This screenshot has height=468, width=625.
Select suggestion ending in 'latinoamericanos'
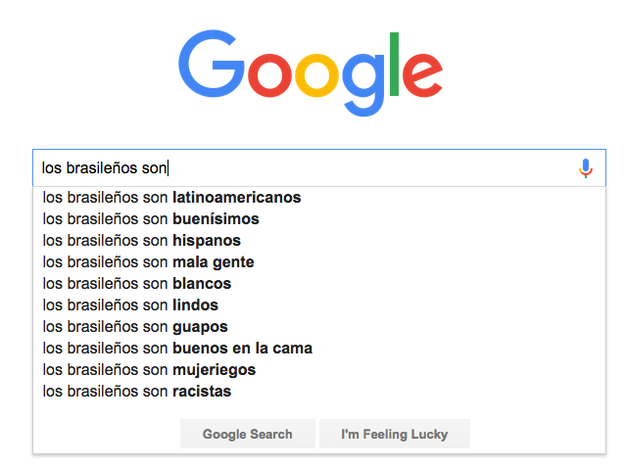[x=319, y=198]
